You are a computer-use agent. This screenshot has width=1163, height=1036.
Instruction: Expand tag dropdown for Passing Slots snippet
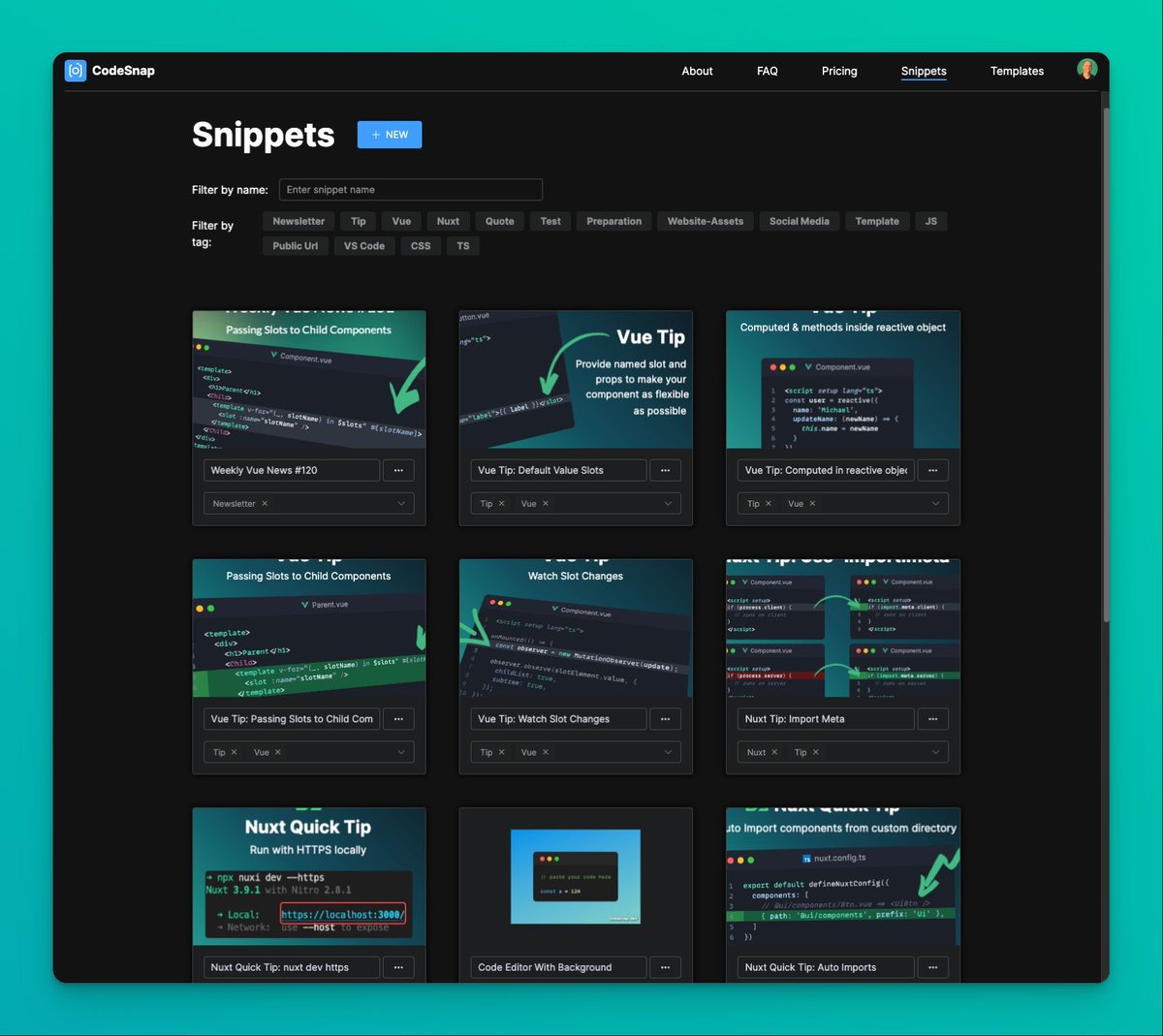(x=401, y=752)
